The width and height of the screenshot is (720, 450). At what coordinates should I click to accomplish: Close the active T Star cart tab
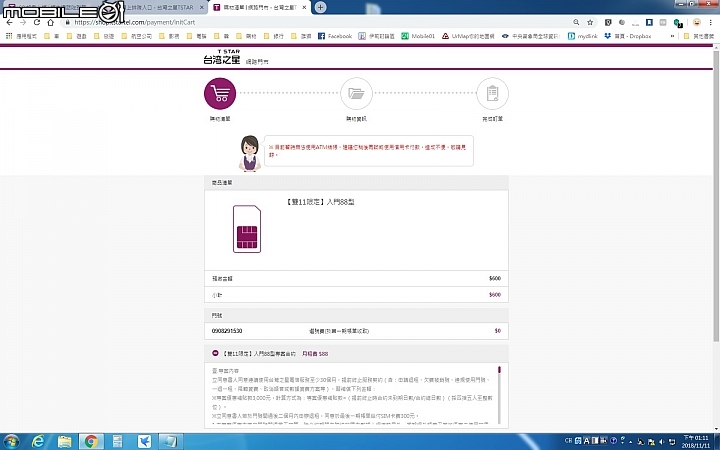coord(304,7)
